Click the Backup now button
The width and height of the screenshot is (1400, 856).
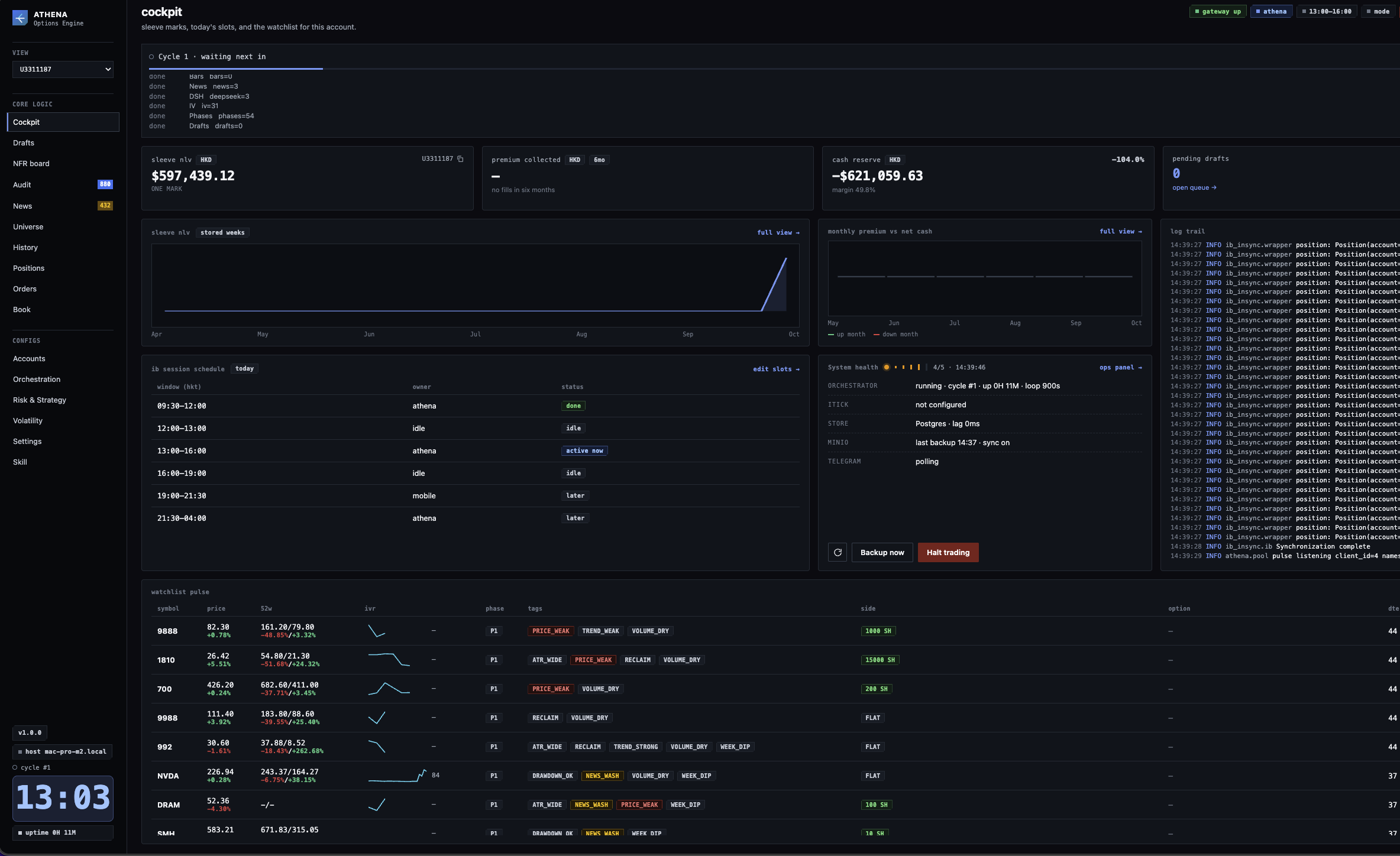click(x=882, y=552)
